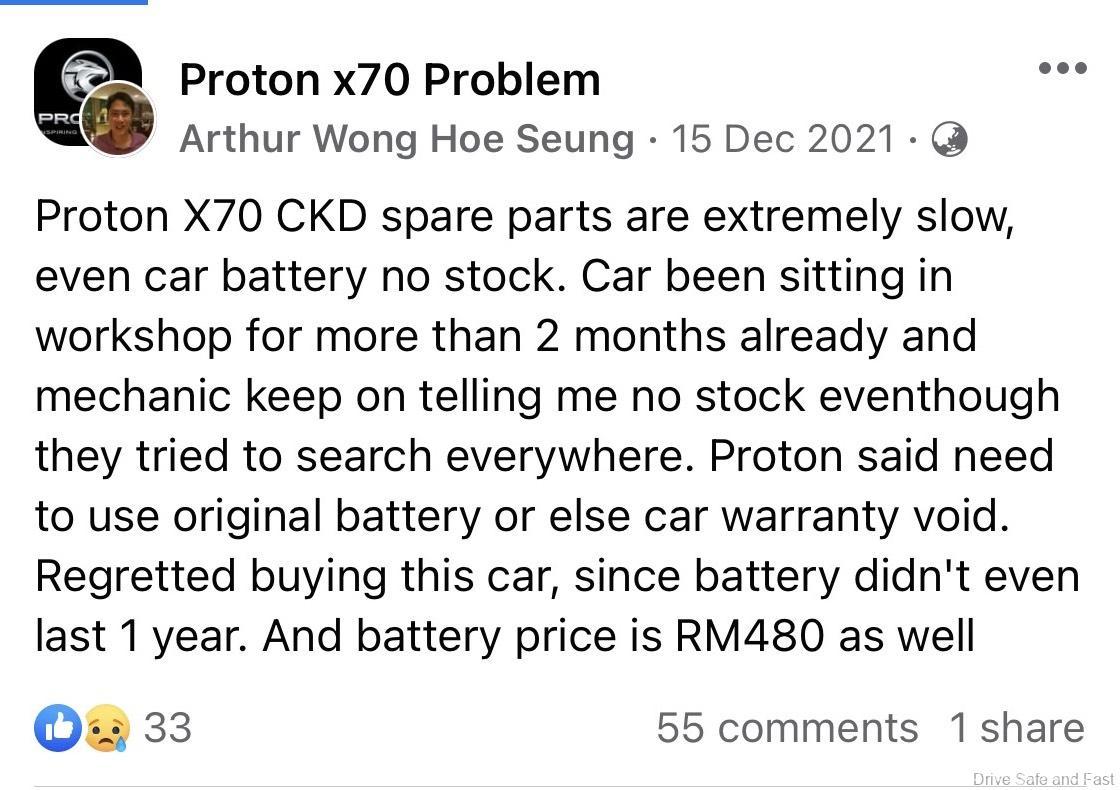Click the globe public audience icon

click(949, 139)
